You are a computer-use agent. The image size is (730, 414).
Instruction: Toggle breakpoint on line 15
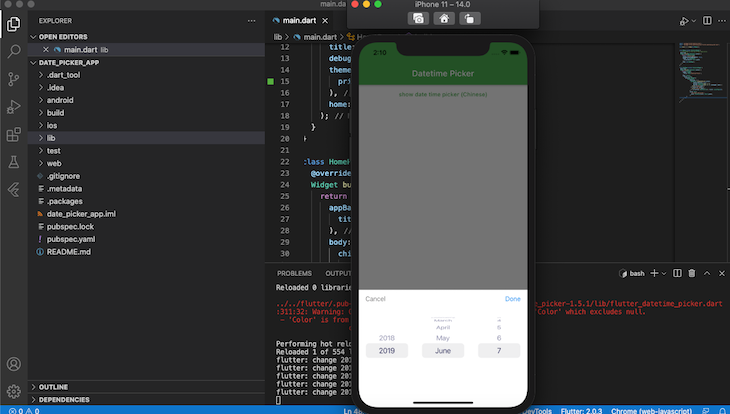[x=270, y=81]
